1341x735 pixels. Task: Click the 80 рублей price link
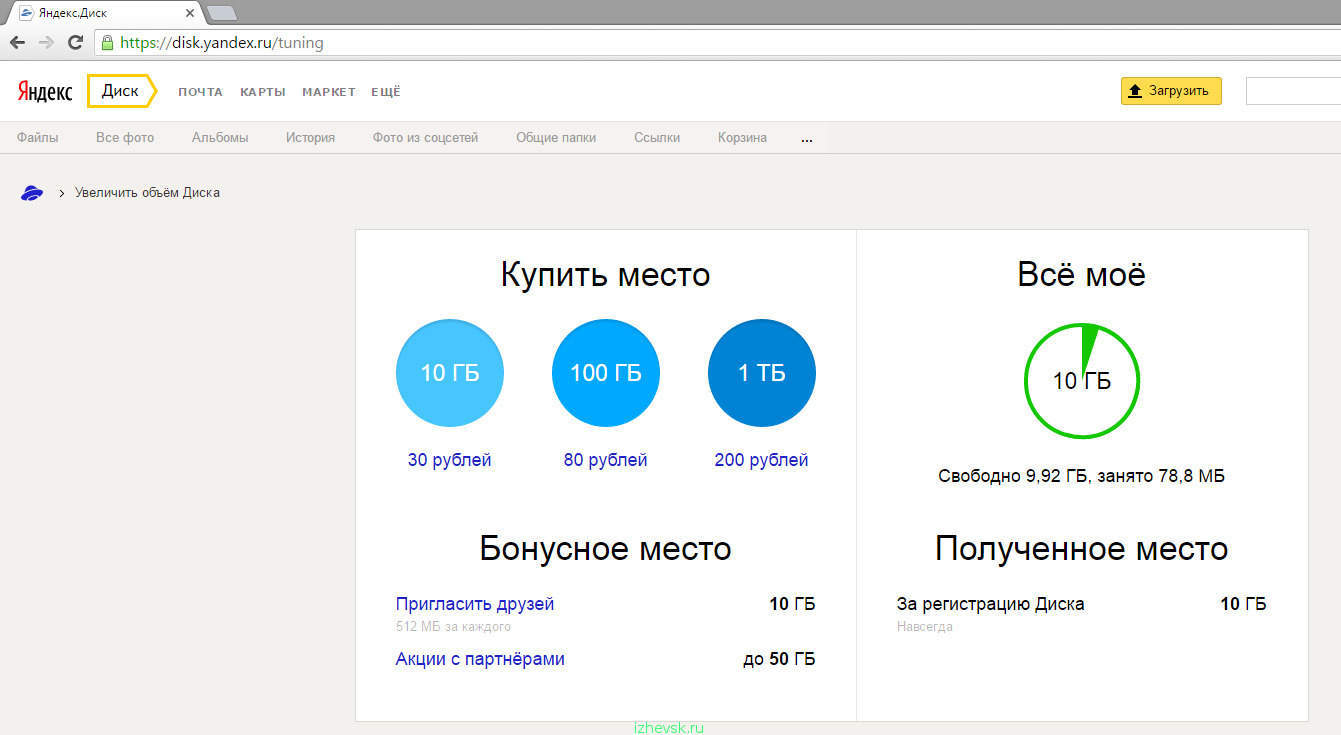pyautogui.click(x=606, y=460)
